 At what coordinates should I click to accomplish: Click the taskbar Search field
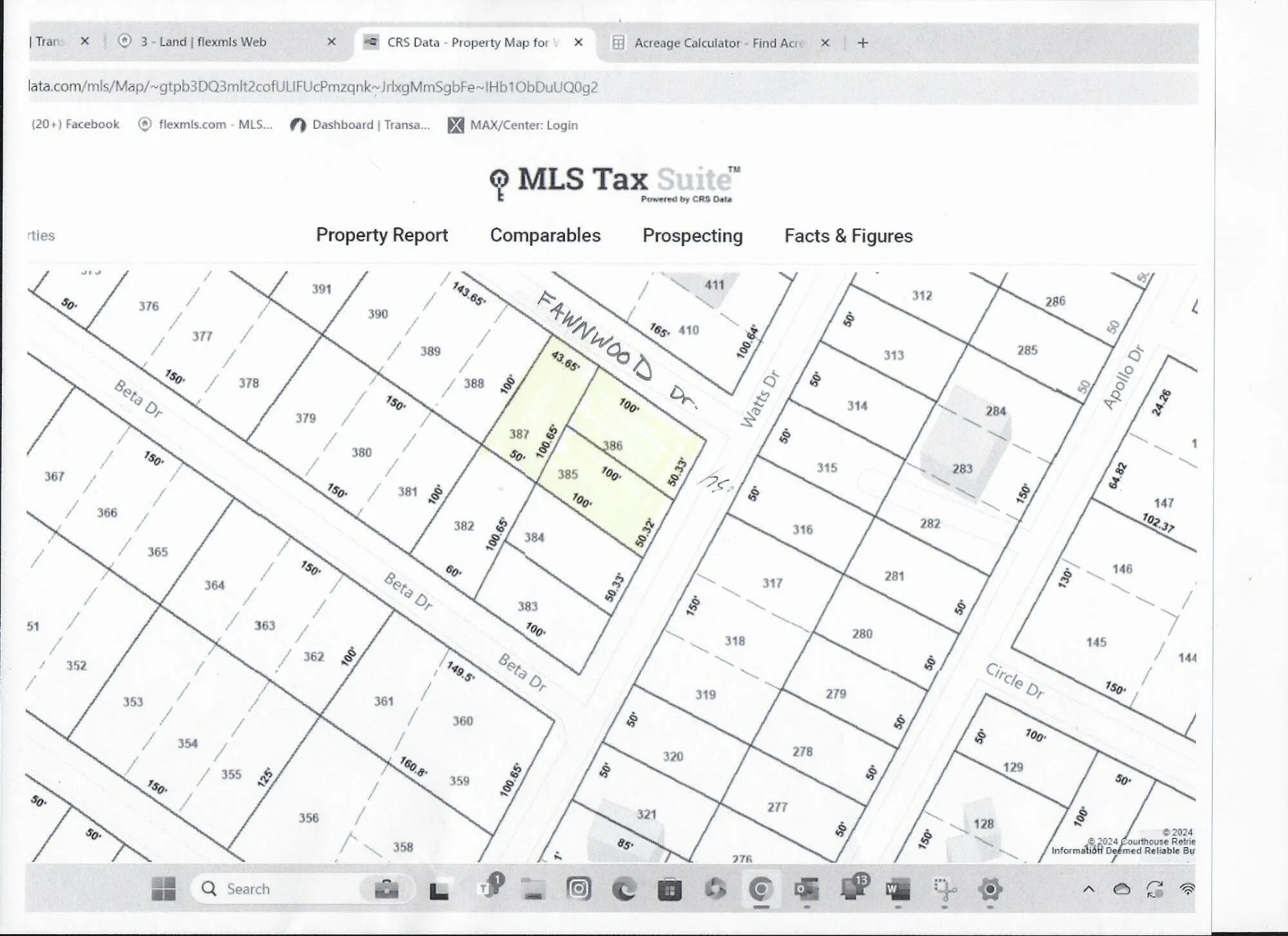pyautogui.click(x=300, y=889)
